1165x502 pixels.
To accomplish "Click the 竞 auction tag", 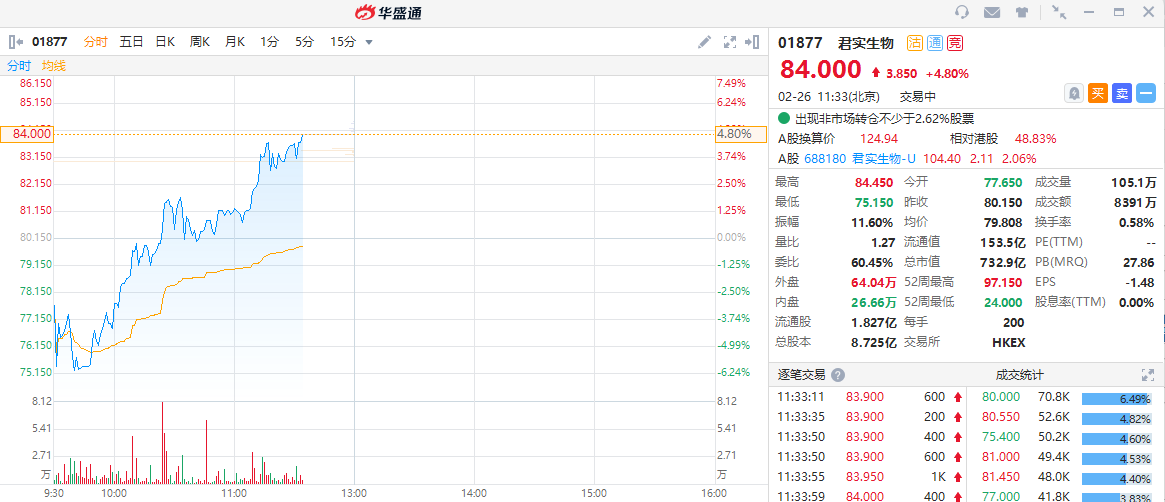I will (955, 43).
